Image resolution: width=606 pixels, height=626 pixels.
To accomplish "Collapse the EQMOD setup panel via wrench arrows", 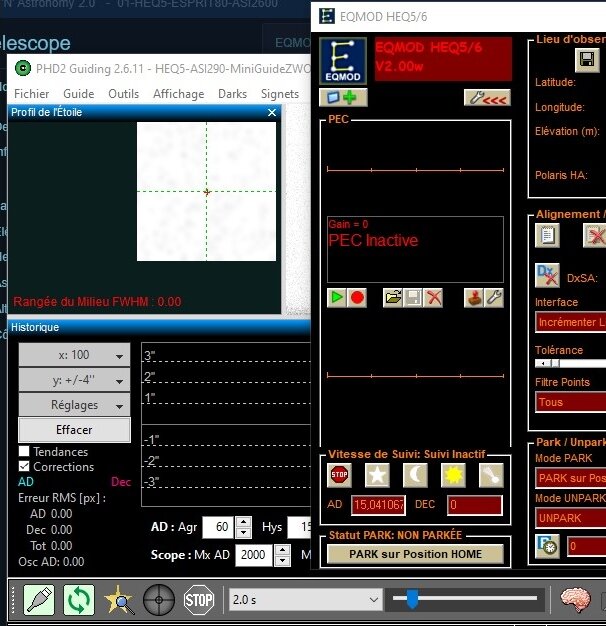I will [x=487, y=97].
